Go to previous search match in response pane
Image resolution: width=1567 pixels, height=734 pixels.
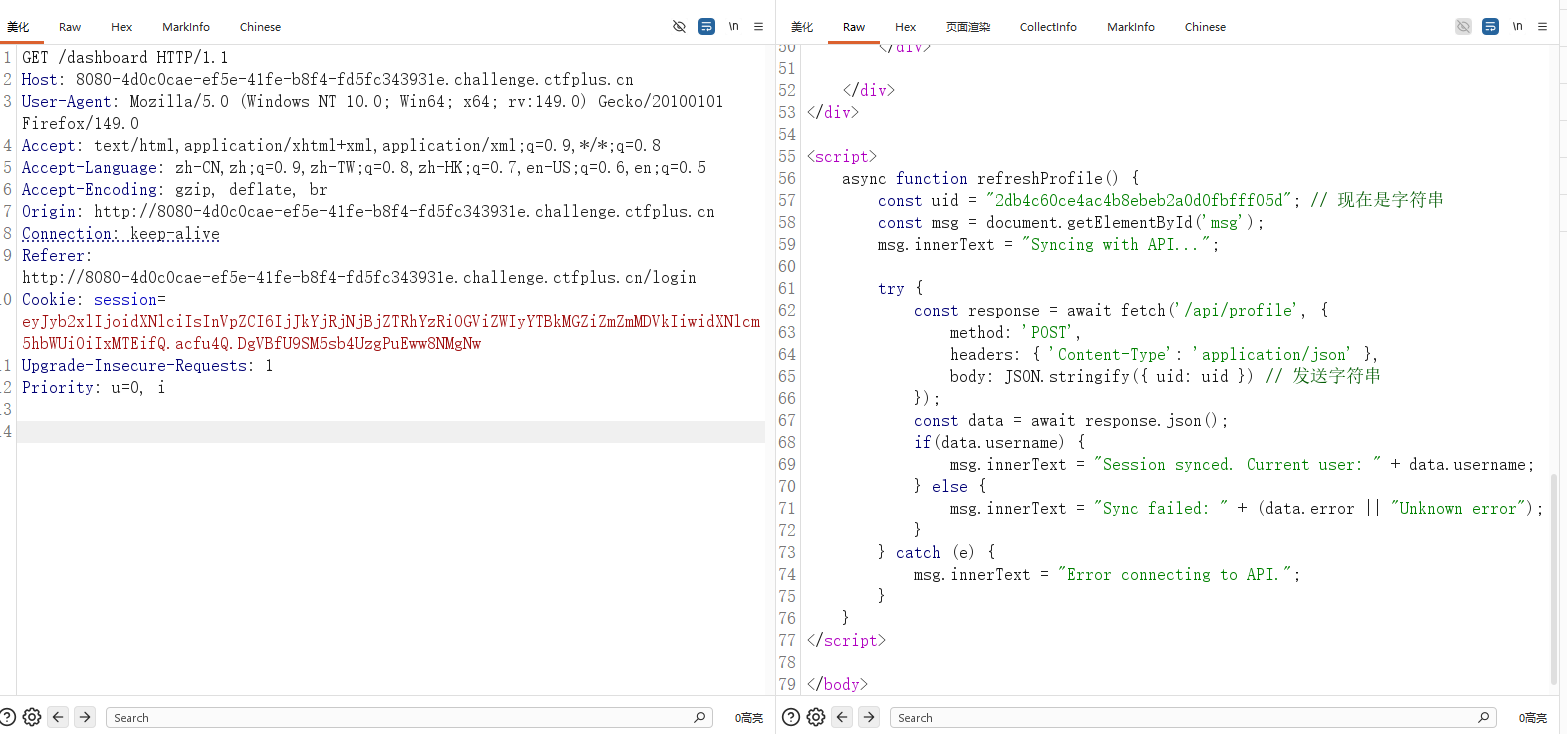[x=842, y=717]
